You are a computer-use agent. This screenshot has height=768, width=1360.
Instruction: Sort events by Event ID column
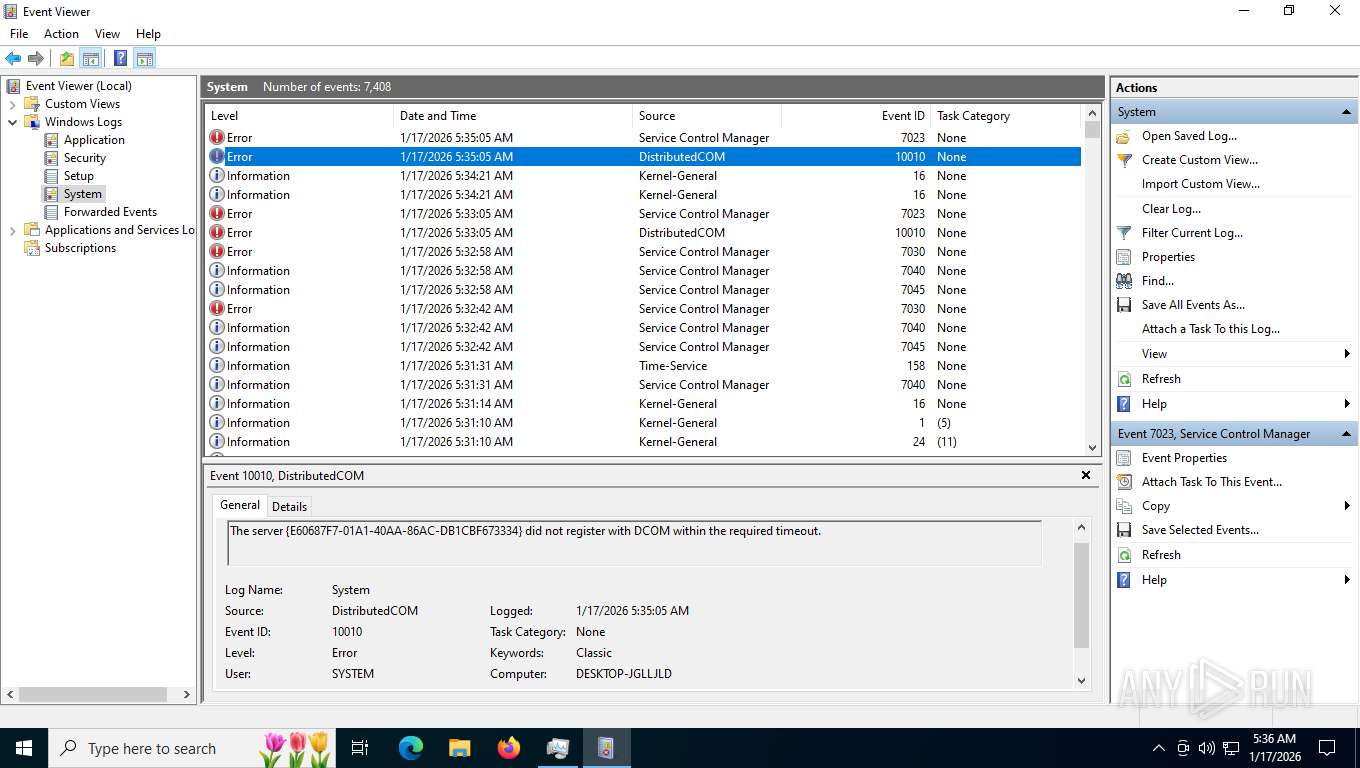(x=857, y=116)
